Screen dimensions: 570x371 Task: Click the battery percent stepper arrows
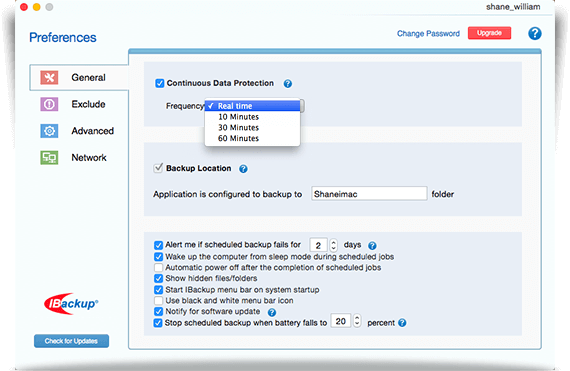[x=357, y=321]
